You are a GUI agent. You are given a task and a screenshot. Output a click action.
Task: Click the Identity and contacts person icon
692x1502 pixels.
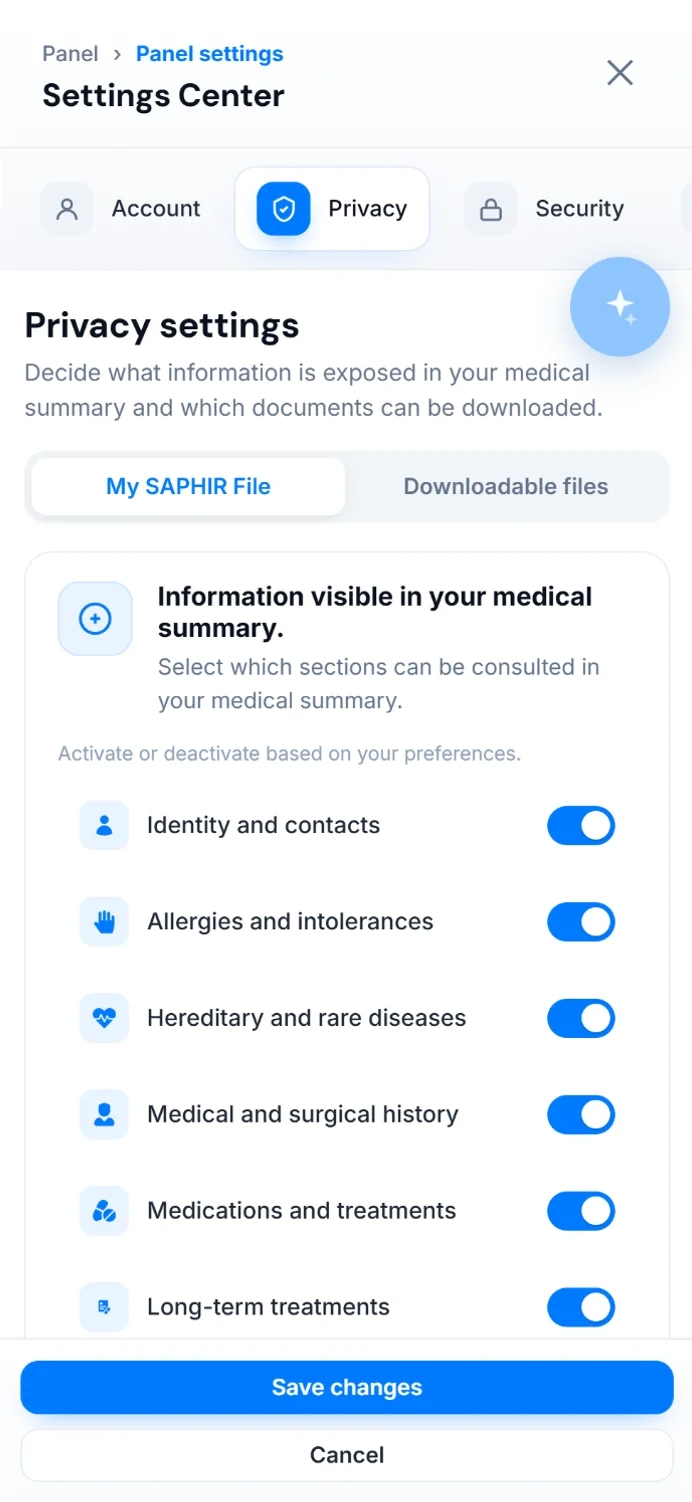[x=104, y=825]
